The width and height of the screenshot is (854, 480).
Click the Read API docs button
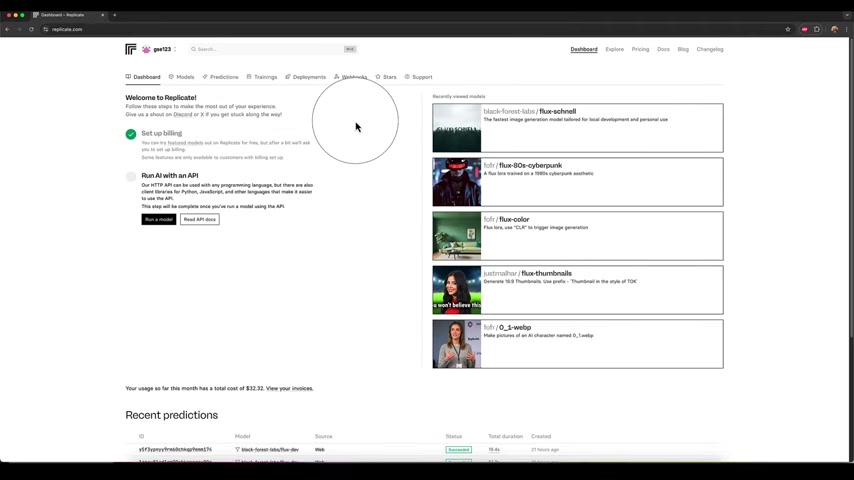point(200,219)
